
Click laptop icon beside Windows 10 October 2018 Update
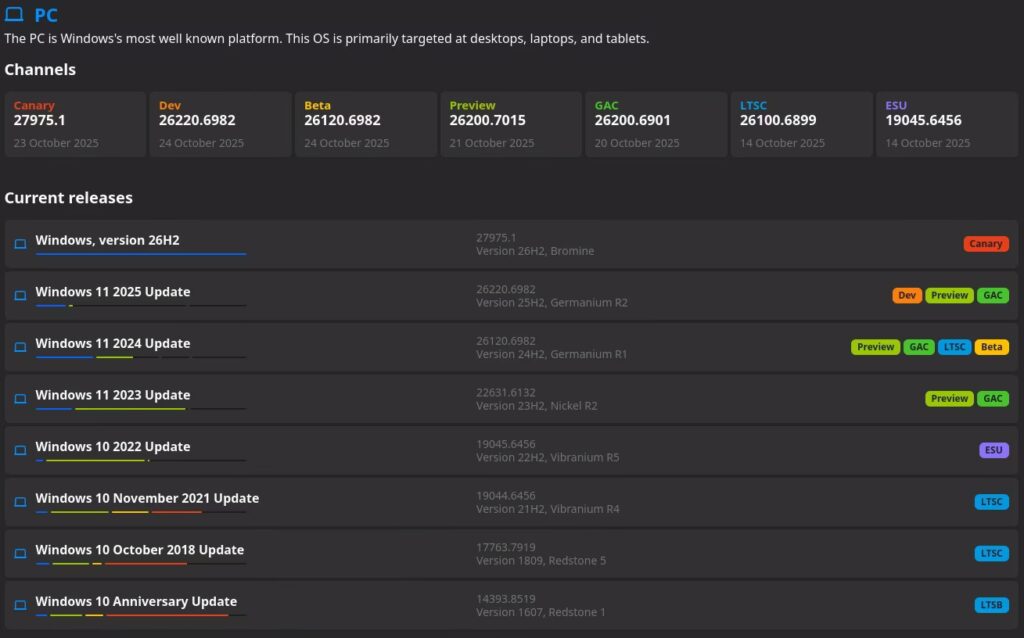pos(20,553)
